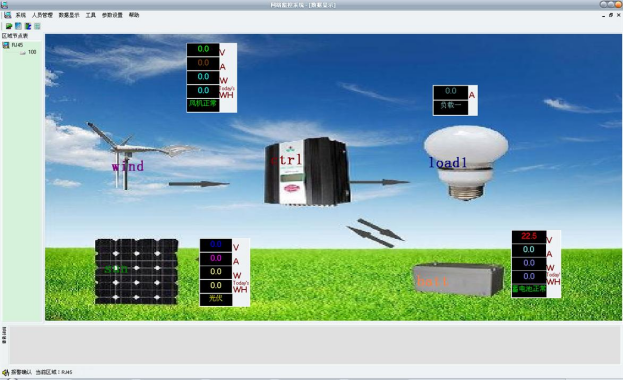Viewport: 624px width, 380px height.
Task: Click the ctrl controller device image
Action: (307, 171)
